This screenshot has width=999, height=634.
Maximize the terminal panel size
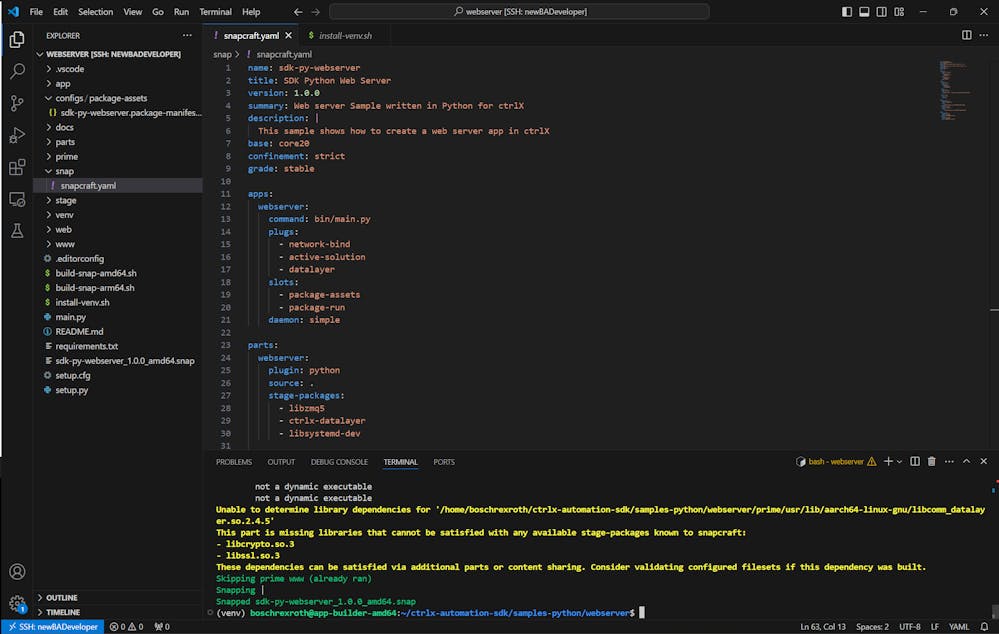pyautogui.click(x=966, y=462)
